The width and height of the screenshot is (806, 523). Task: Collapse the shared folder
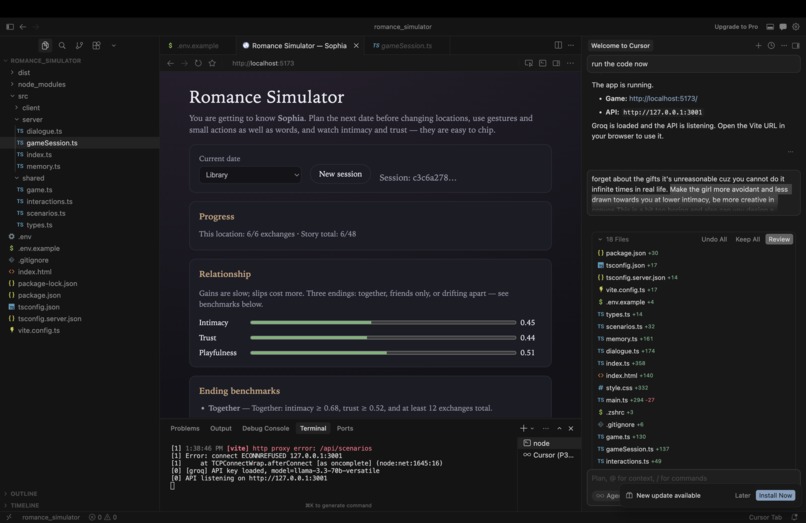33,178
